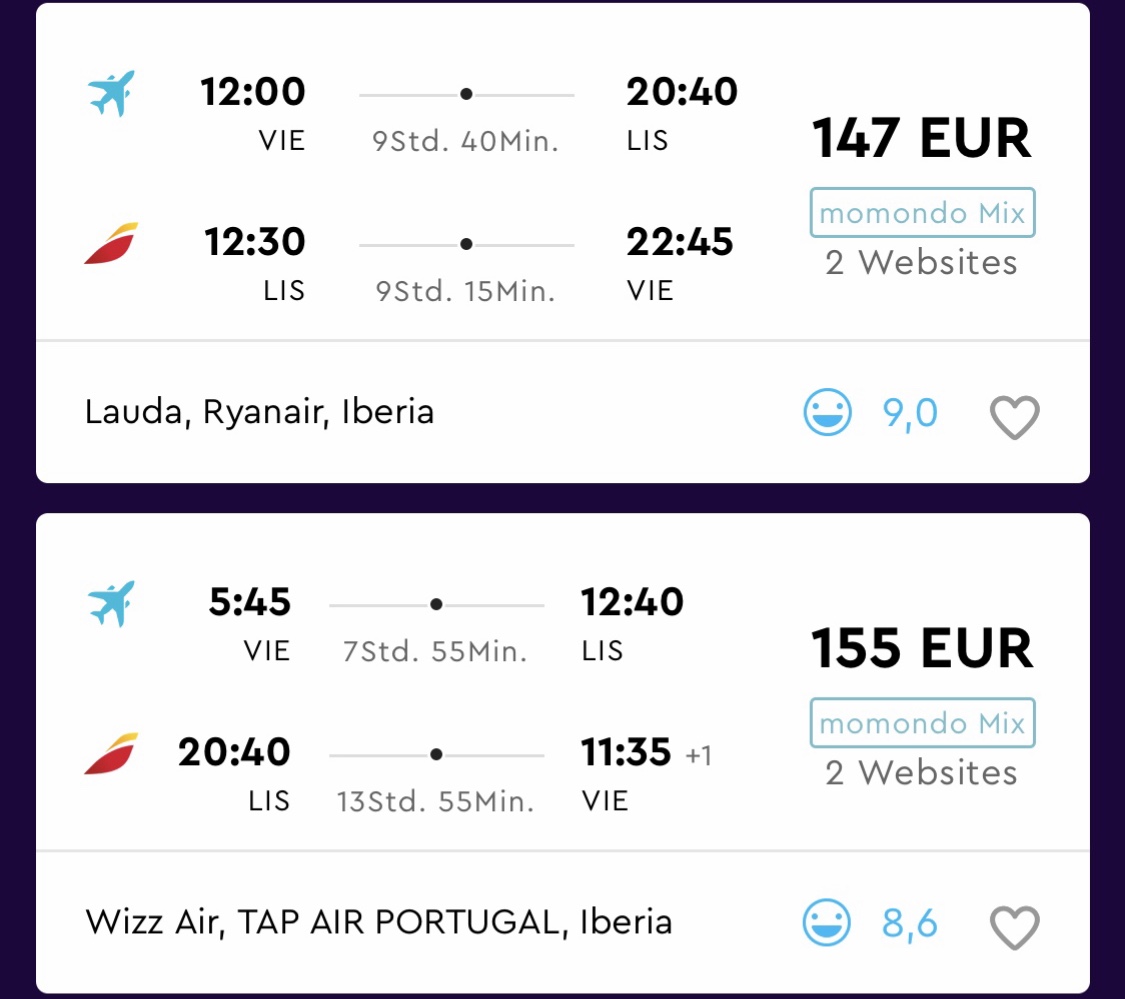The image size is (1125, 999).
Task: Click the smiley rating icon beside 9,0
Action: [x=827, y=413]
